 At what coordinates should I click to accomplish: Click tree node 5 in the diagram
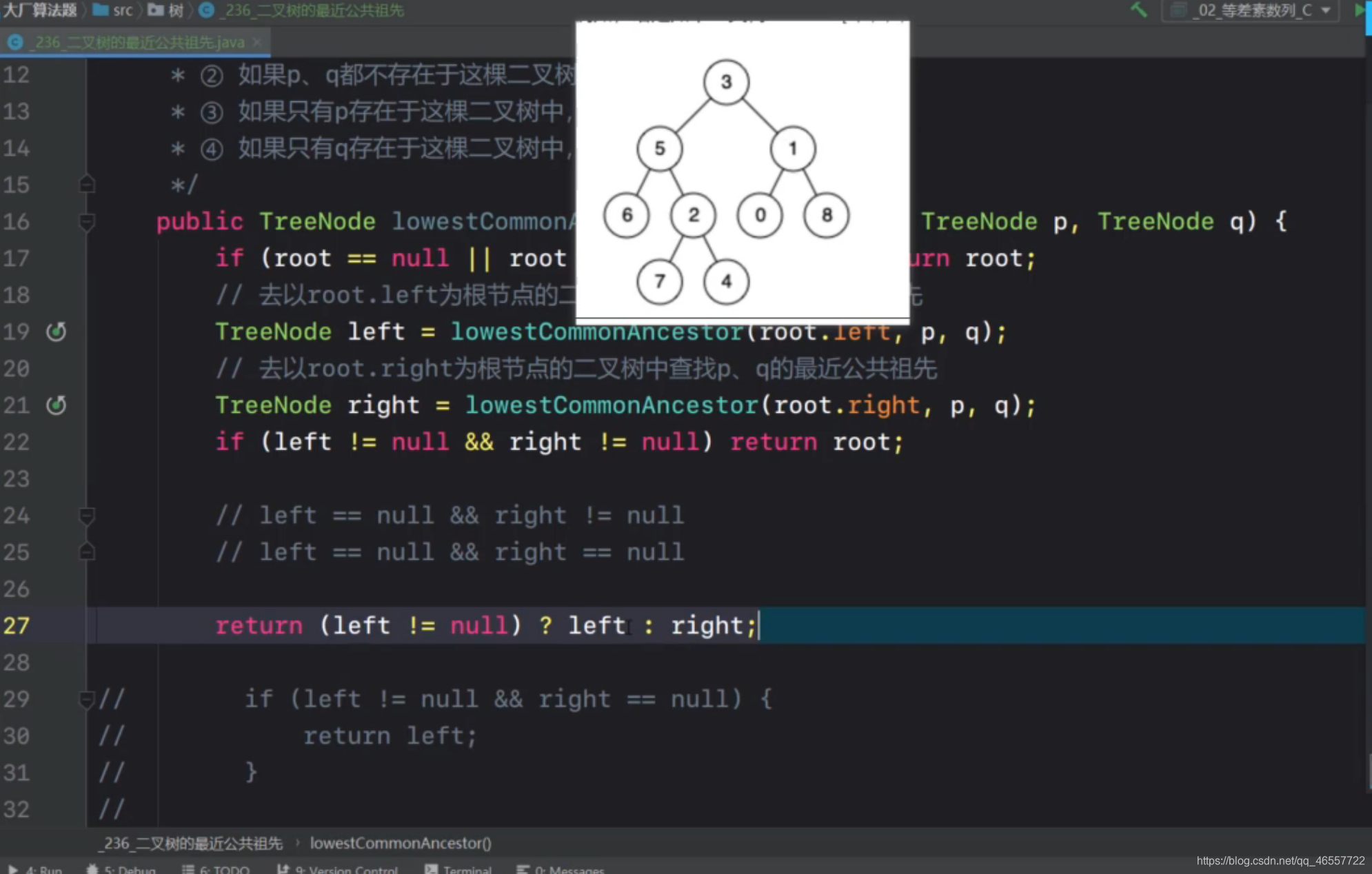(660, 148)
